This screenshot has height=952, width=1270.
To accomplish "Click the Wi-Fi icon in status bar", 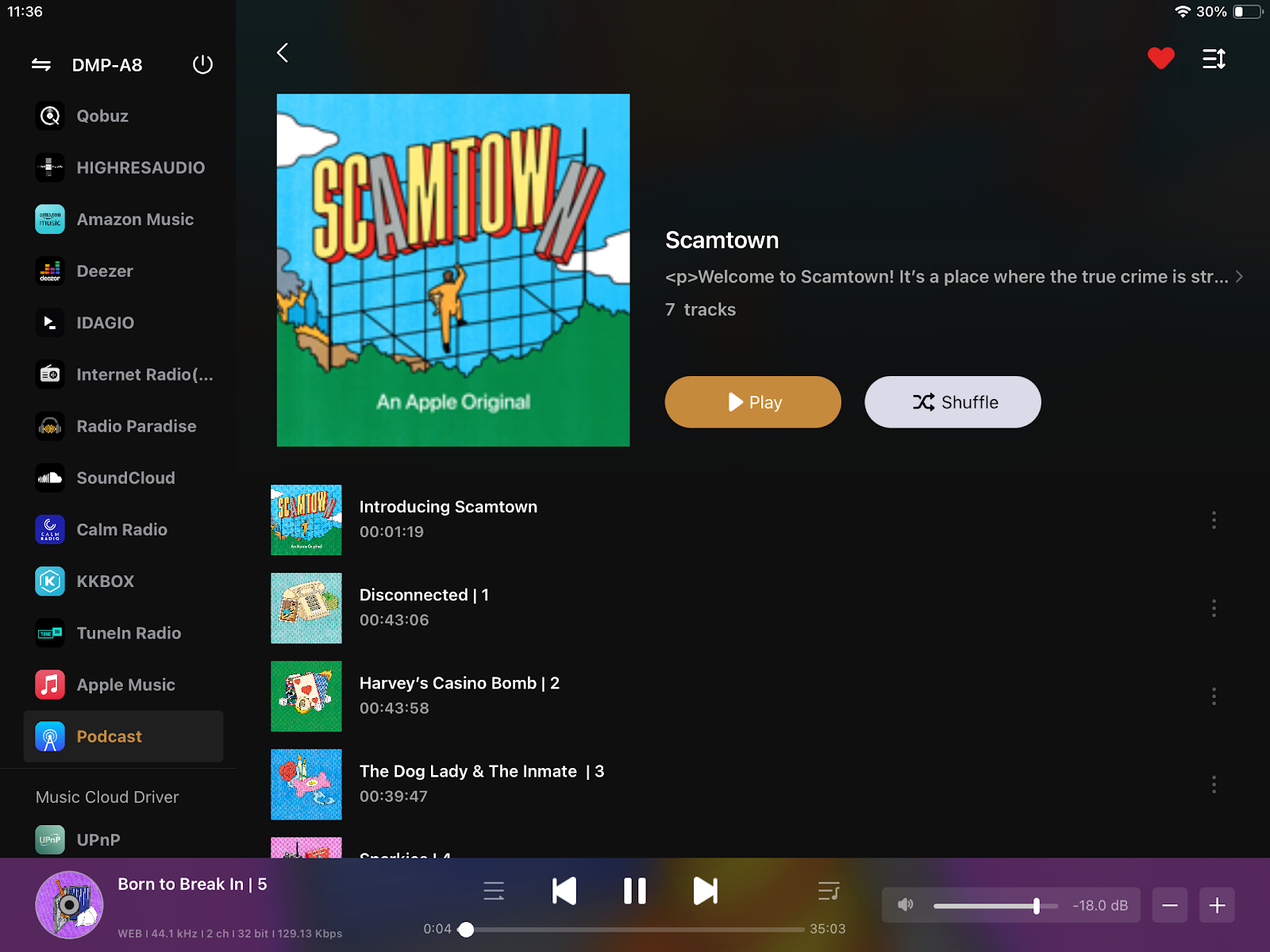I will 1183,12.
